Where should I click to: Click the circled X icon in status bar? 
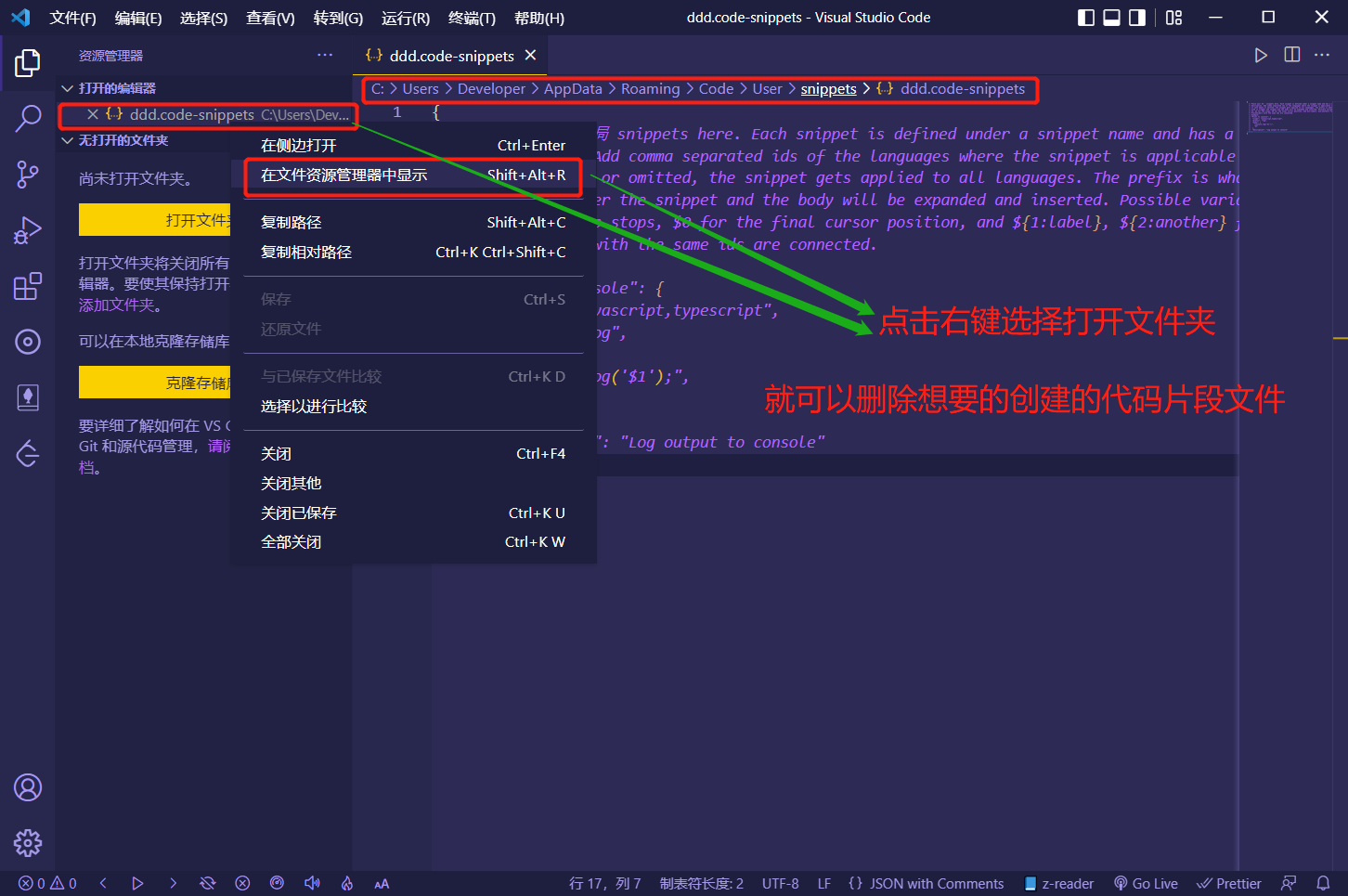(x=242, y=884)
